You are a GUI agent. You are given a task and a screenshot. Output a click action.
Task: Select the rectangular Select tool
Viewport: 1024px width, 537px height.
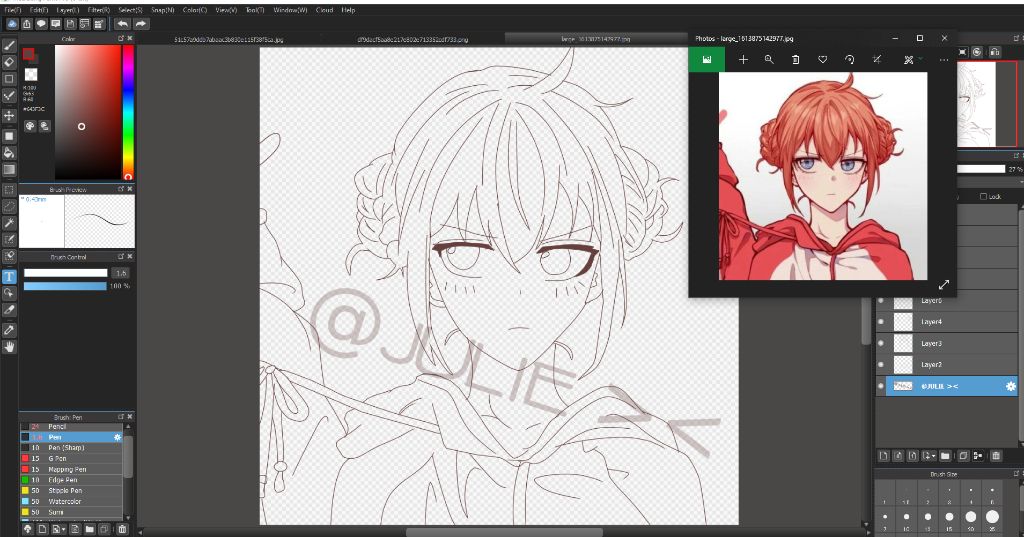tap(9, 189)
